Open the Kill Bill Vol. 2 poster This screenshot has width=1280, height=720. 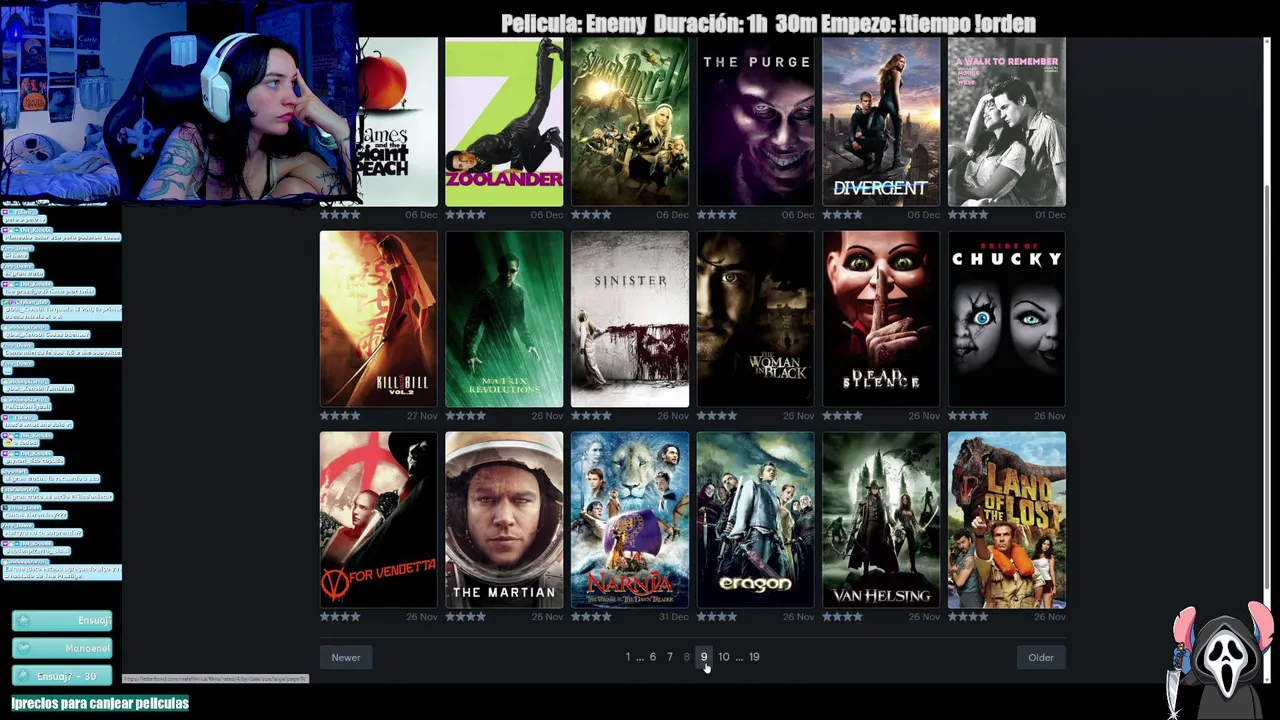(379, 319)
